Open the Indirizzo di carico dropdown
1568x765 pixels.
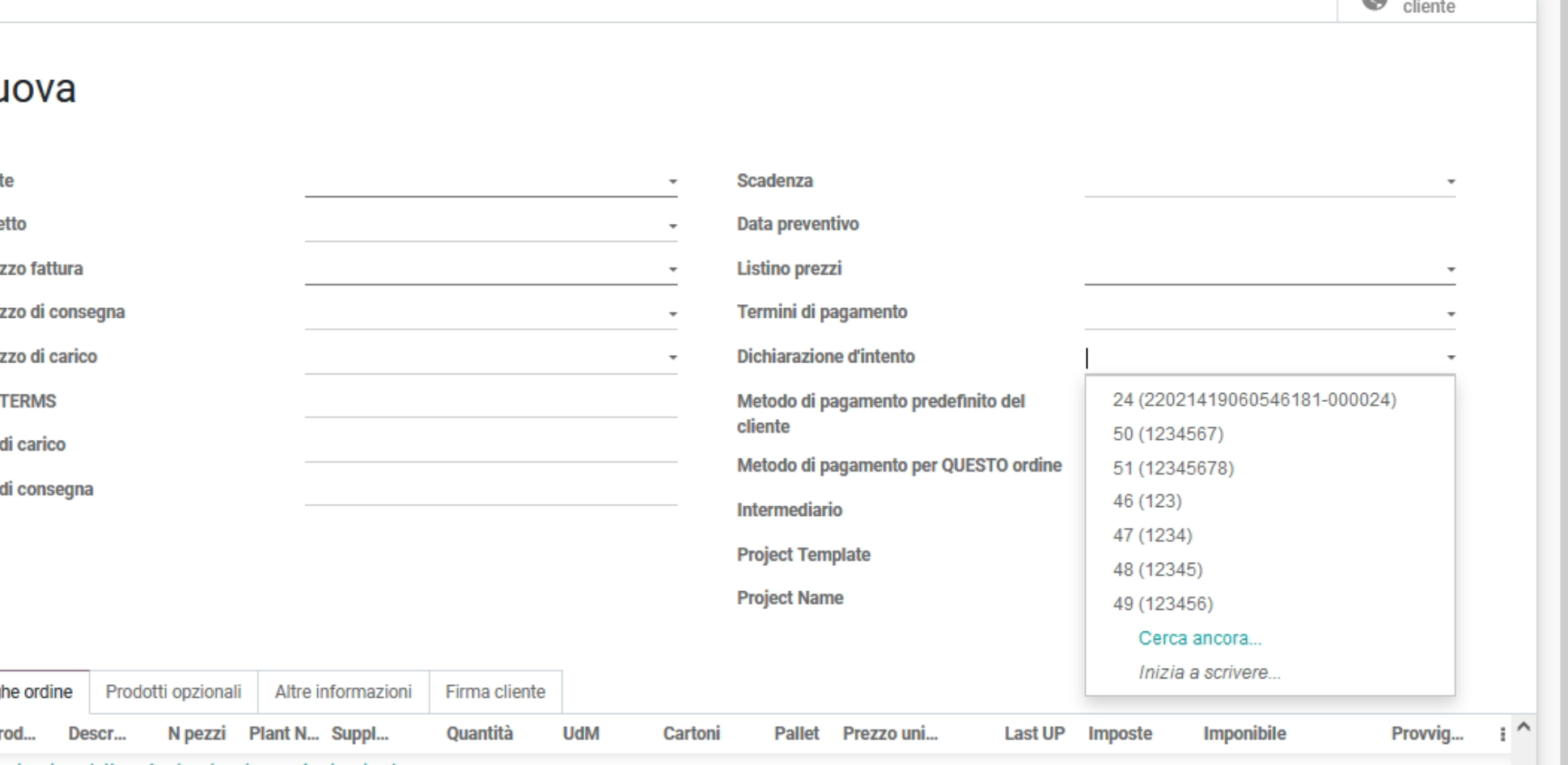pyautogui.click(x=674, y=356)
